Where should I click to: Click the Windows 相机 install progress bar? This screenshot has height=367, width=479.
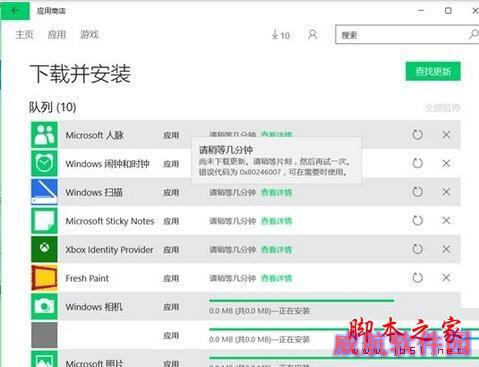tap(302, 301)
